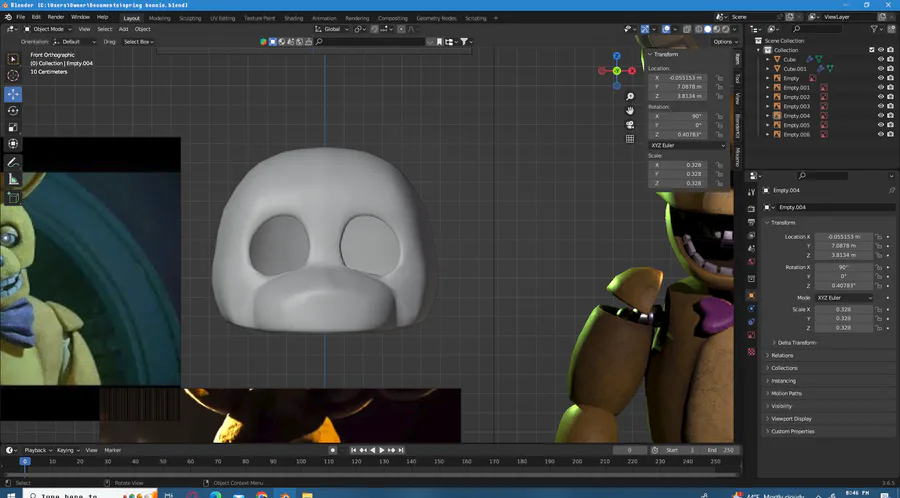Click frame 100 on the timeline ruler
Viewport: 900px width, 498px height.
click(300, 462)
